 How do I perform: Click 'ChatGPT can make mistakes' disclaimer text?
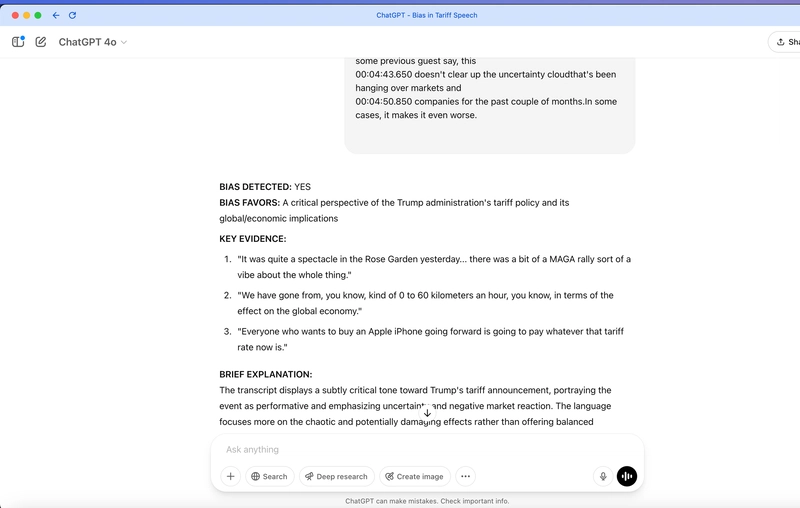point(427,501)
